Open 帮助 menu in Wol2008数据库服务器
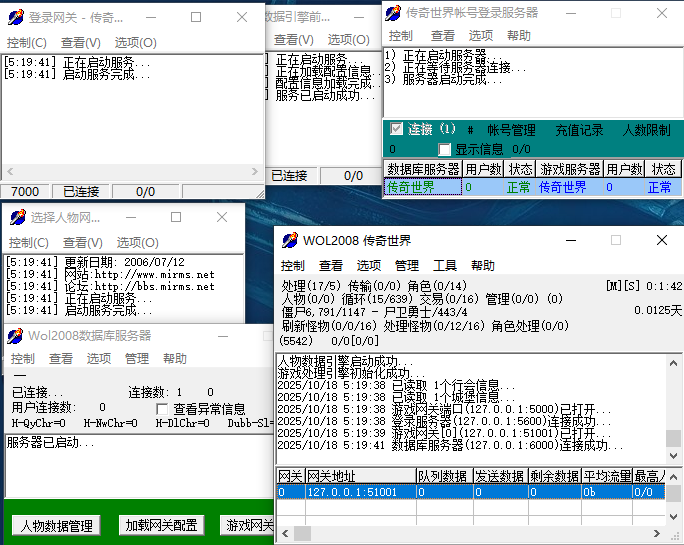 click(x=174, y=358)
